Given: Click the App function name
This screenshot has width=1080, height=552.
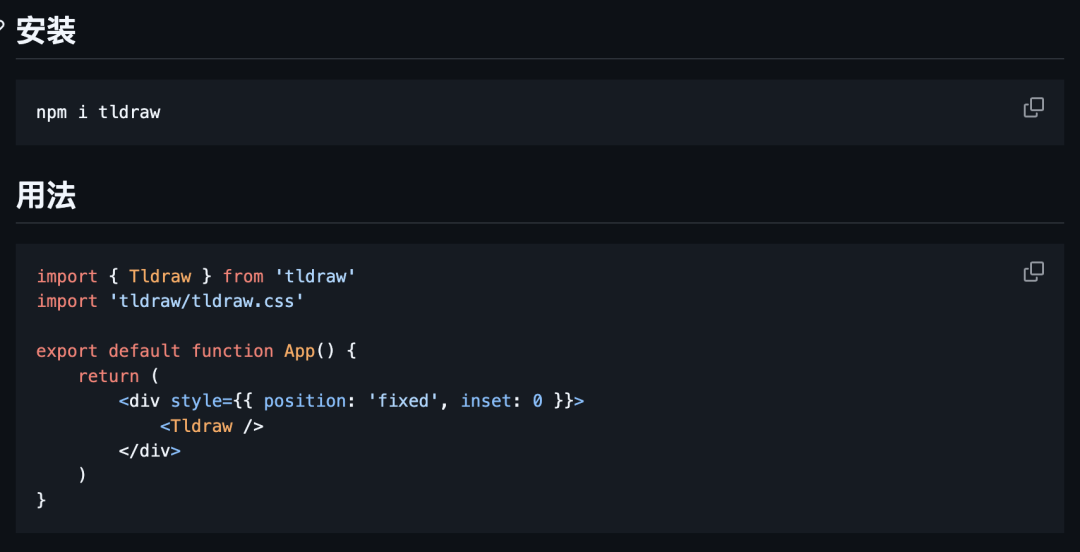Looking at the screenshot, I should tap(300, 351).
